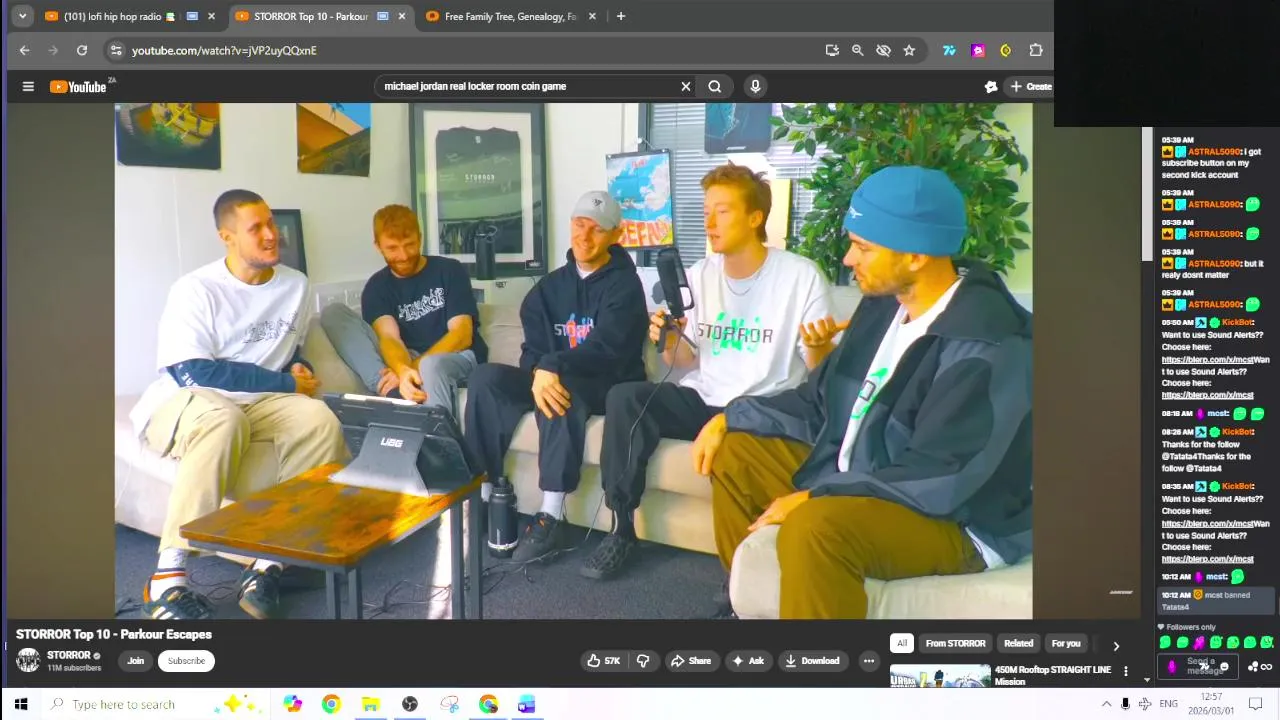
Task: Click the 450M Rooftop video thumbnail
Action: tap(940, 676)
